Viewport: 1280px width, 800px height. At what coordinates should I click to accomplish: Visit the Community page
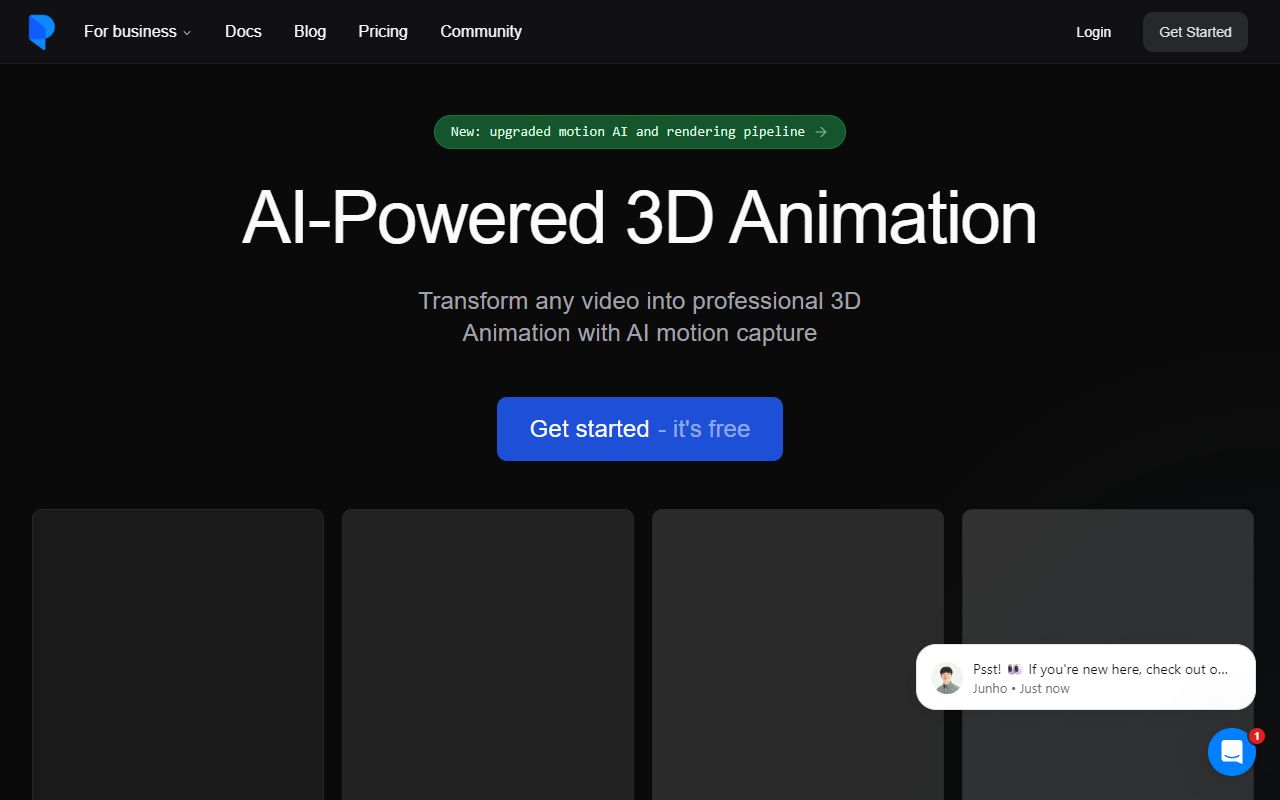pyautogui.click(x=481, y=31)
